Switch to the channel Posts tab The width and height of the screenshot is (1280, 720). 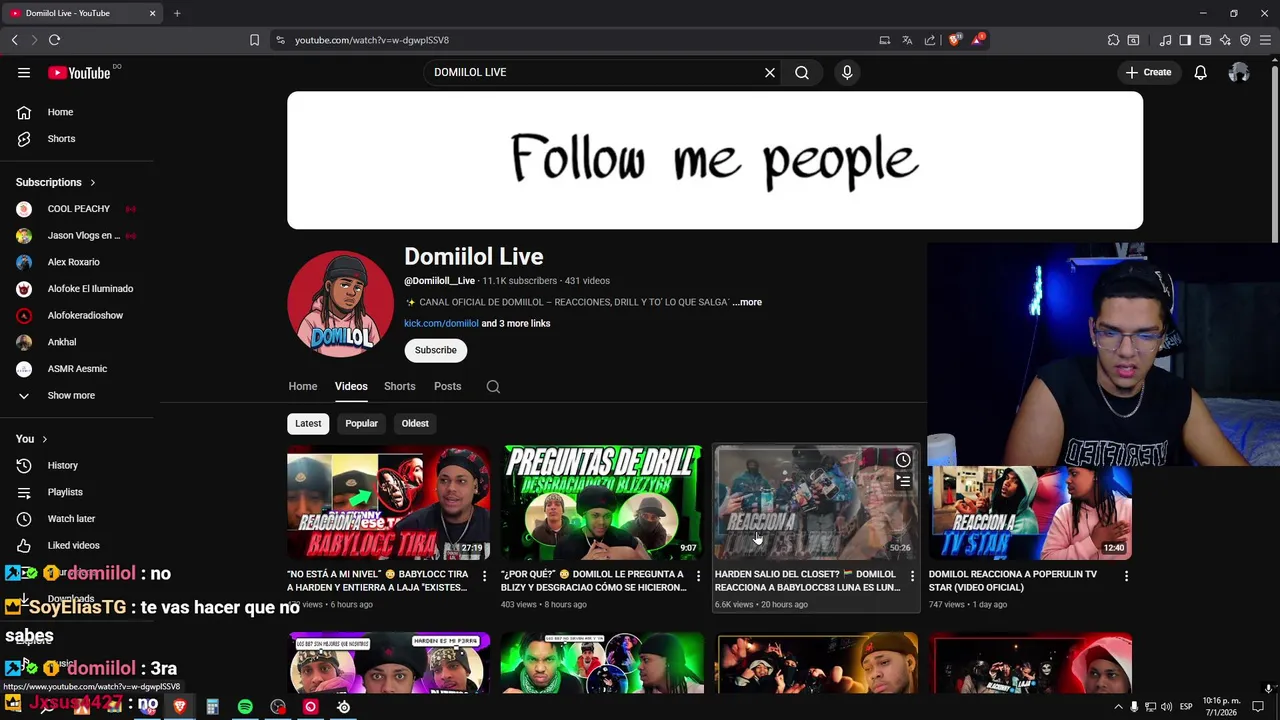pyautogui.click(x=447, y=386)
